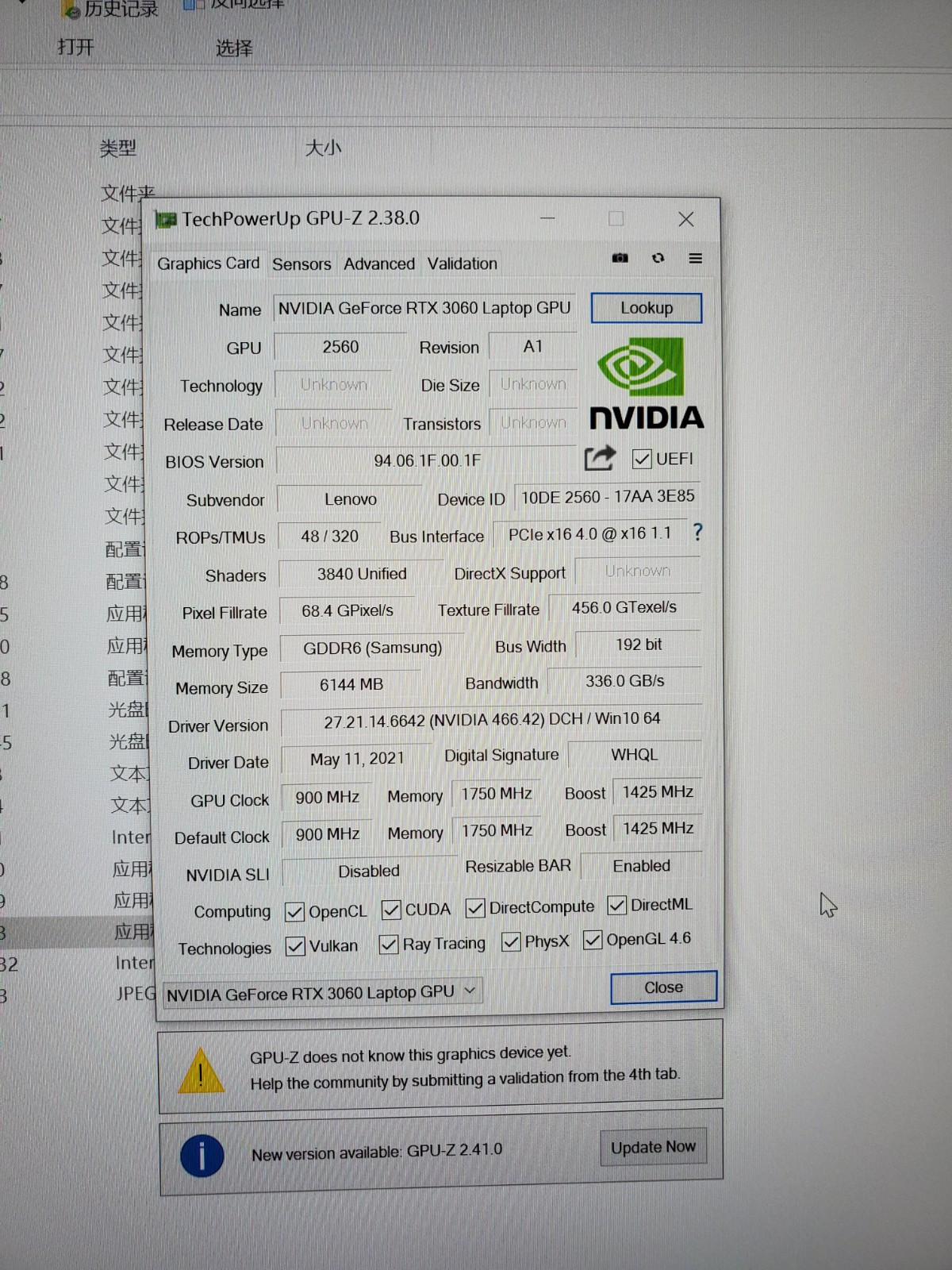This screenshot has width=952, height=1270.
Task: Click the Shaders value 3840 Unified
Action: [362, 574]
